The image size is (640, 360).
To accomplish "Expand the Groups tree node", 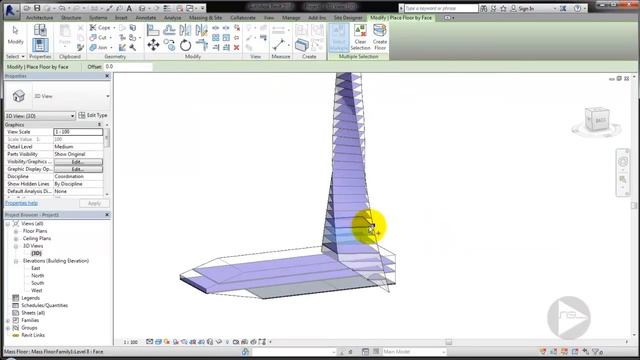I will click(8, 328).
